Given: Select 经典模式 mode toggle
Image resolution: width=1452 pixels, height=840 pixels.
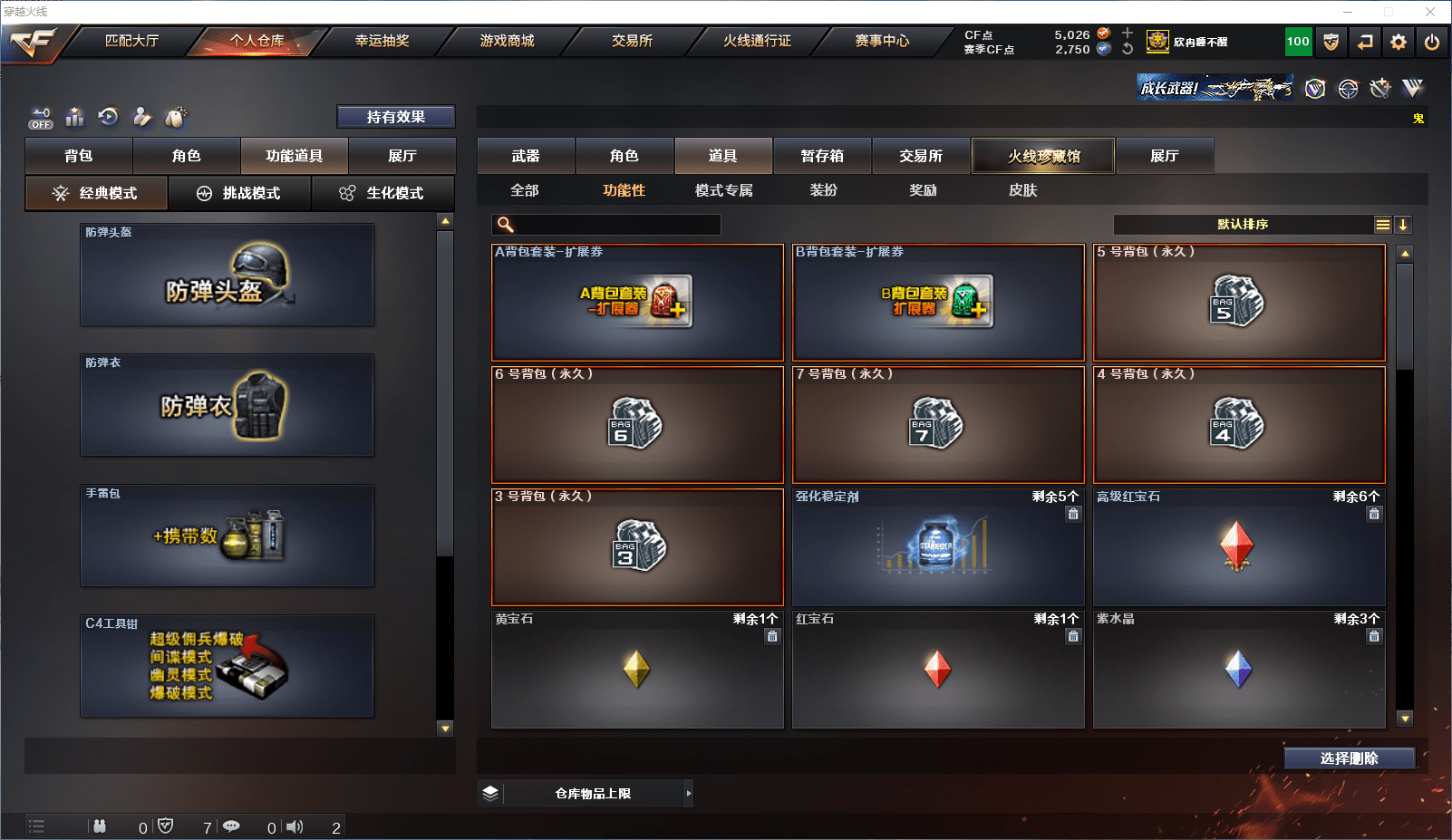Looking at the screenshot, I should [x=96, y=193].
